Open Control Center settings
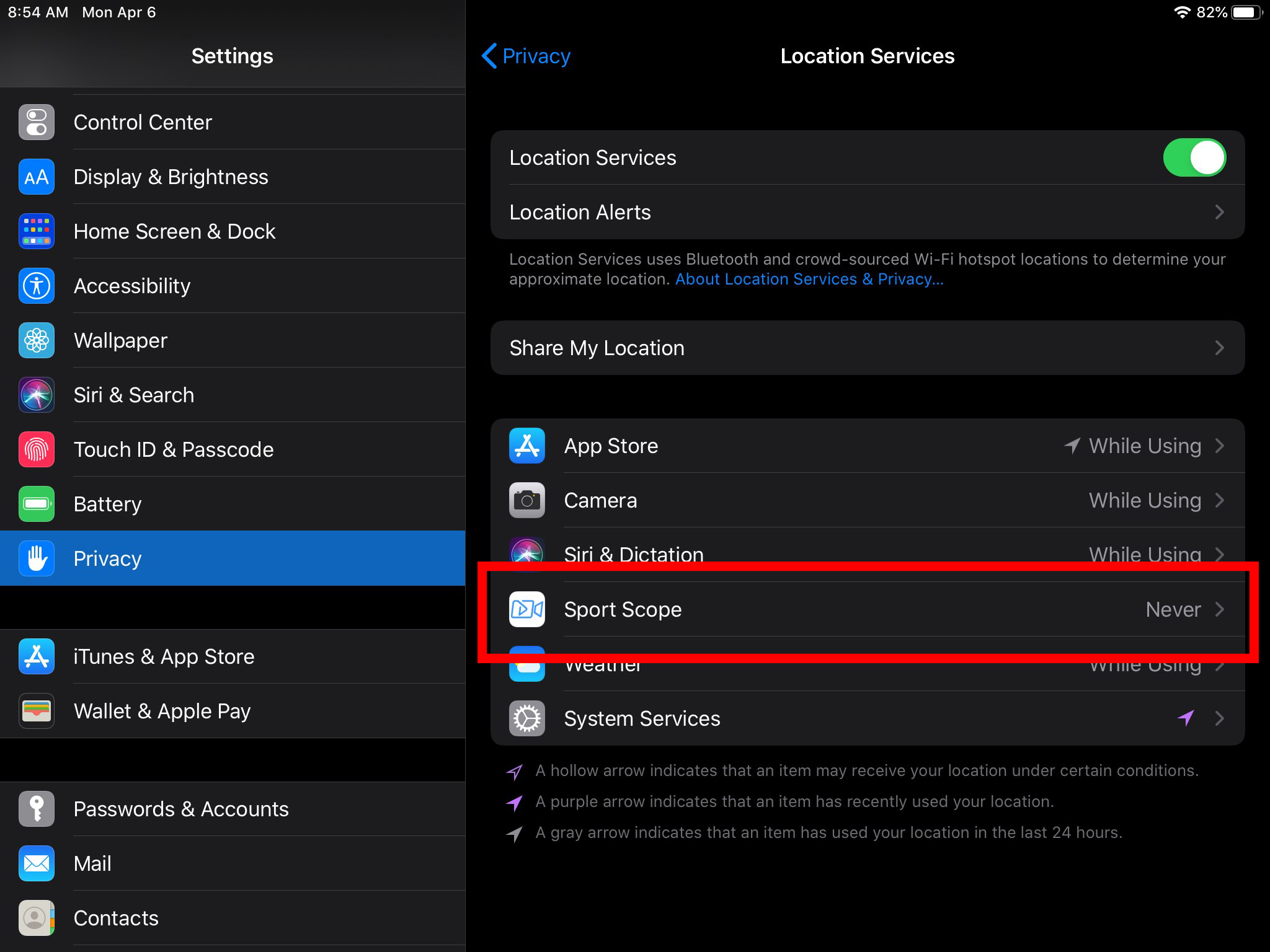 [233, 122]
